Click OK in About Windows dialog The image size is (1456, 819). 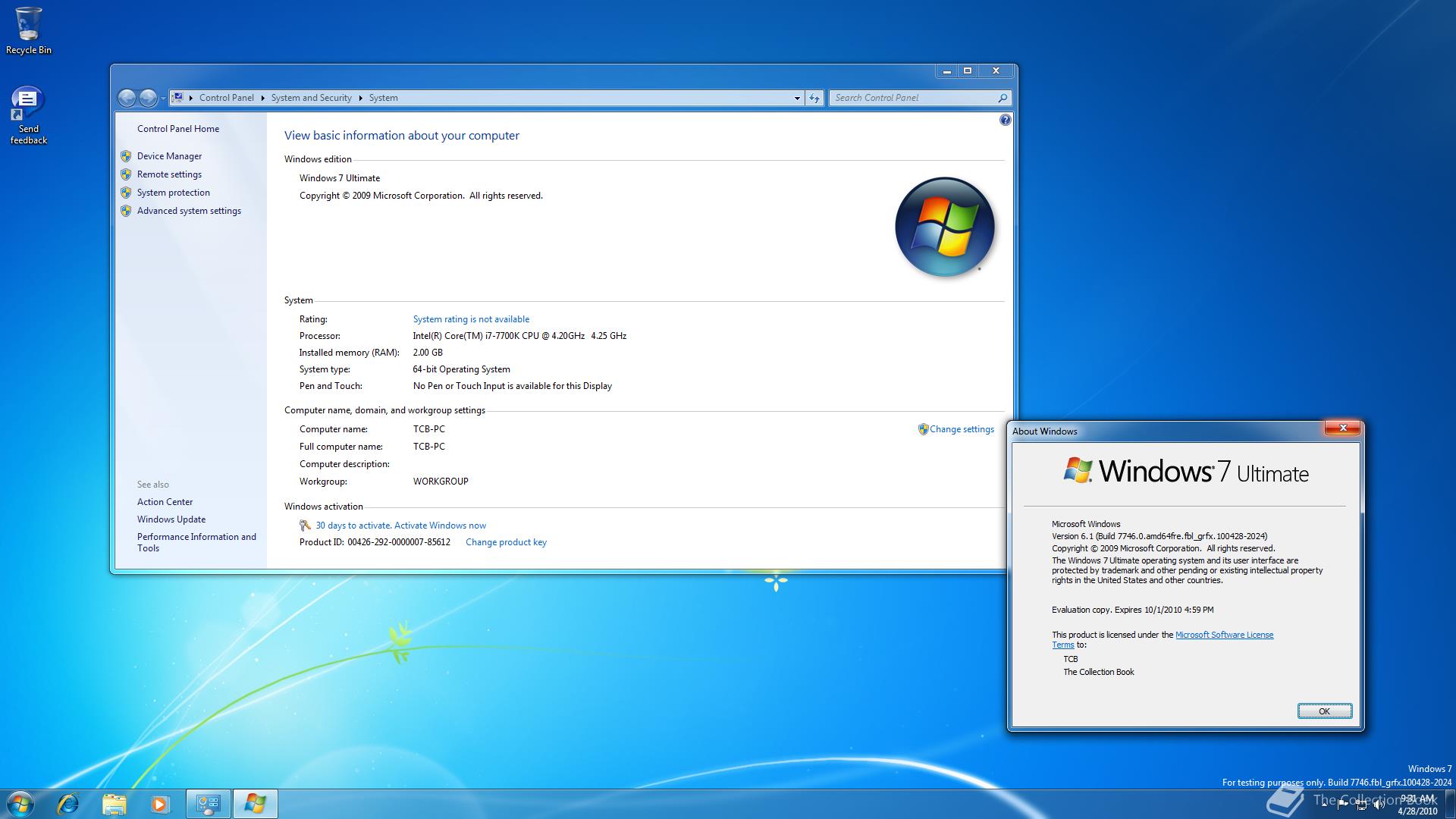(1324, 711)
